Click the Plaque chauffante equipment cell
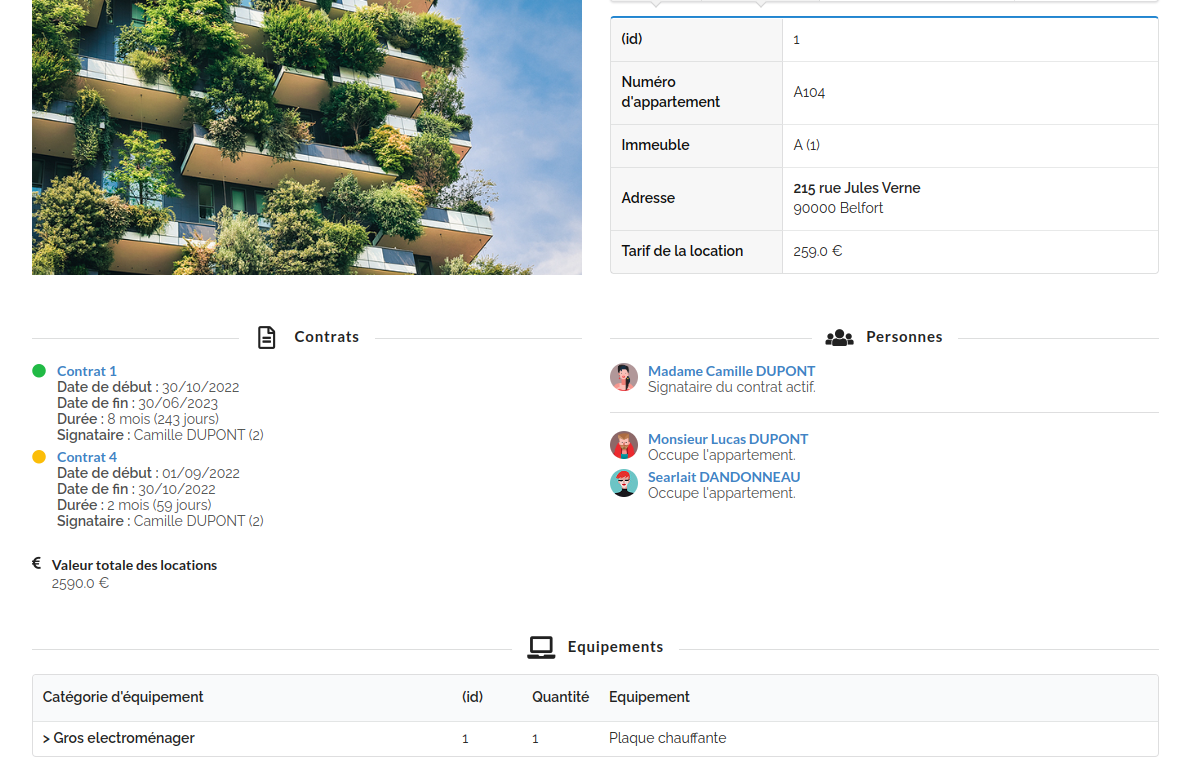 click(667, 738)
